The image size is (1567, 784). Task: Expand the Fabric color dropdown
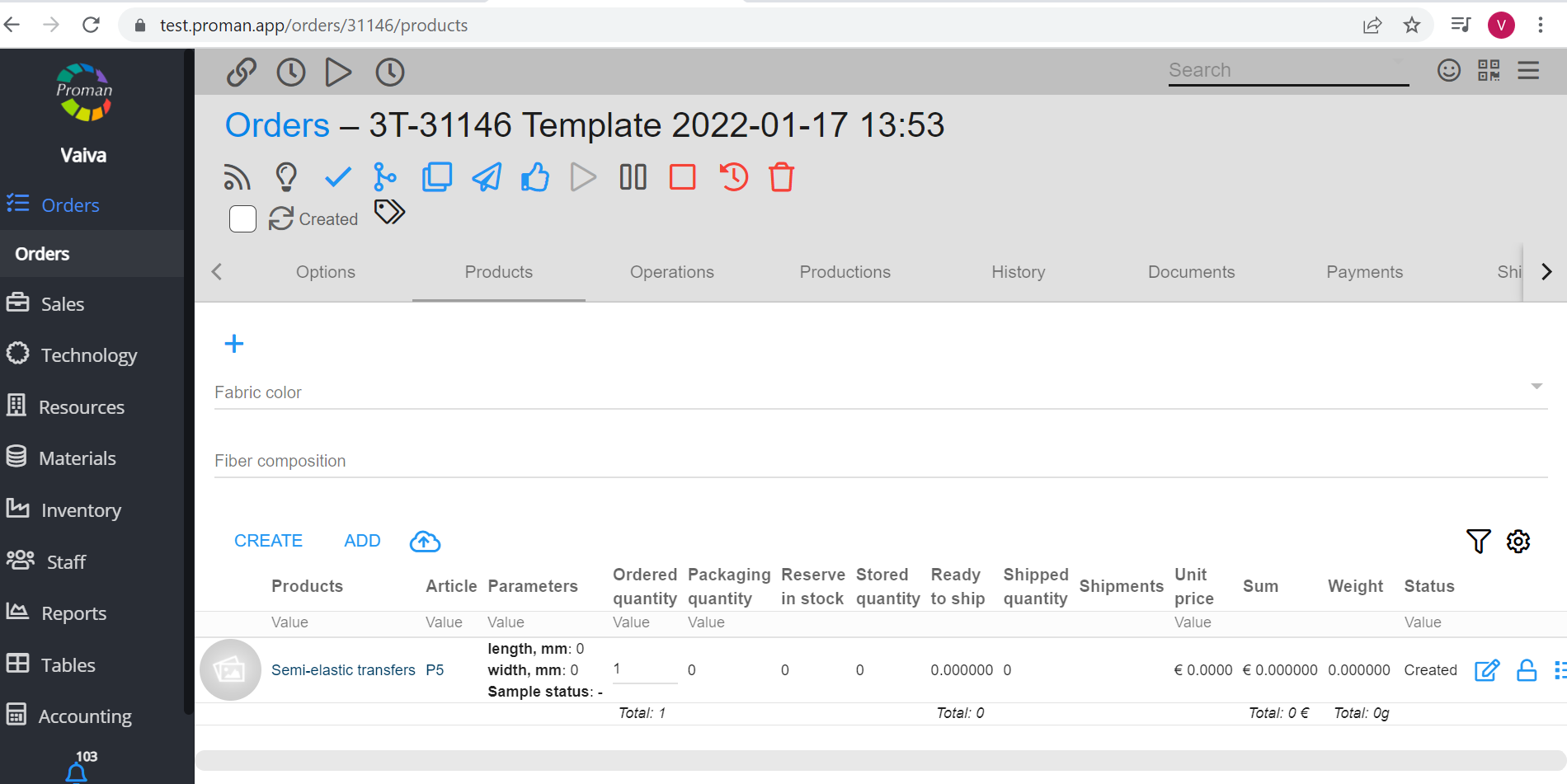1536,387
